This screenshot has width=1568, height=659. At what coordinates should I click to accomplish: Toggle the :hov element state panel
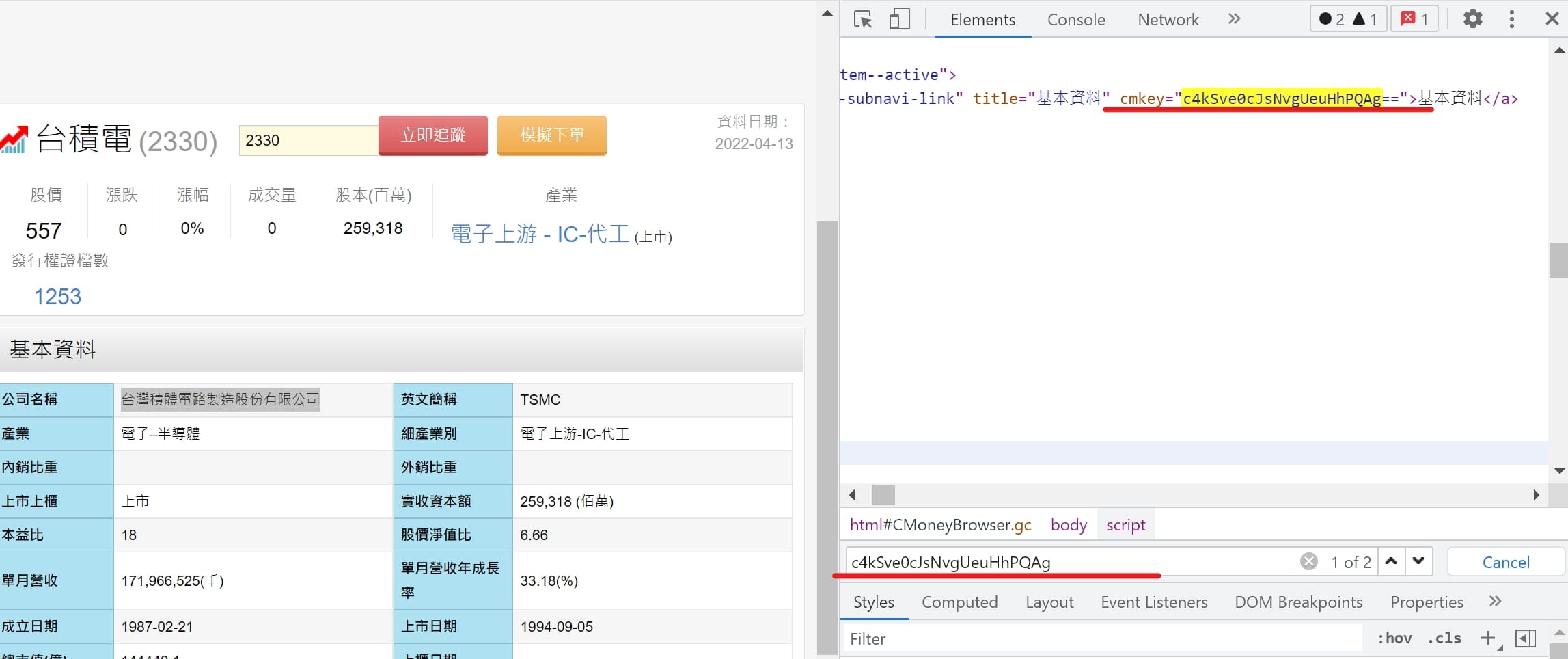(x=1394, y=638)
